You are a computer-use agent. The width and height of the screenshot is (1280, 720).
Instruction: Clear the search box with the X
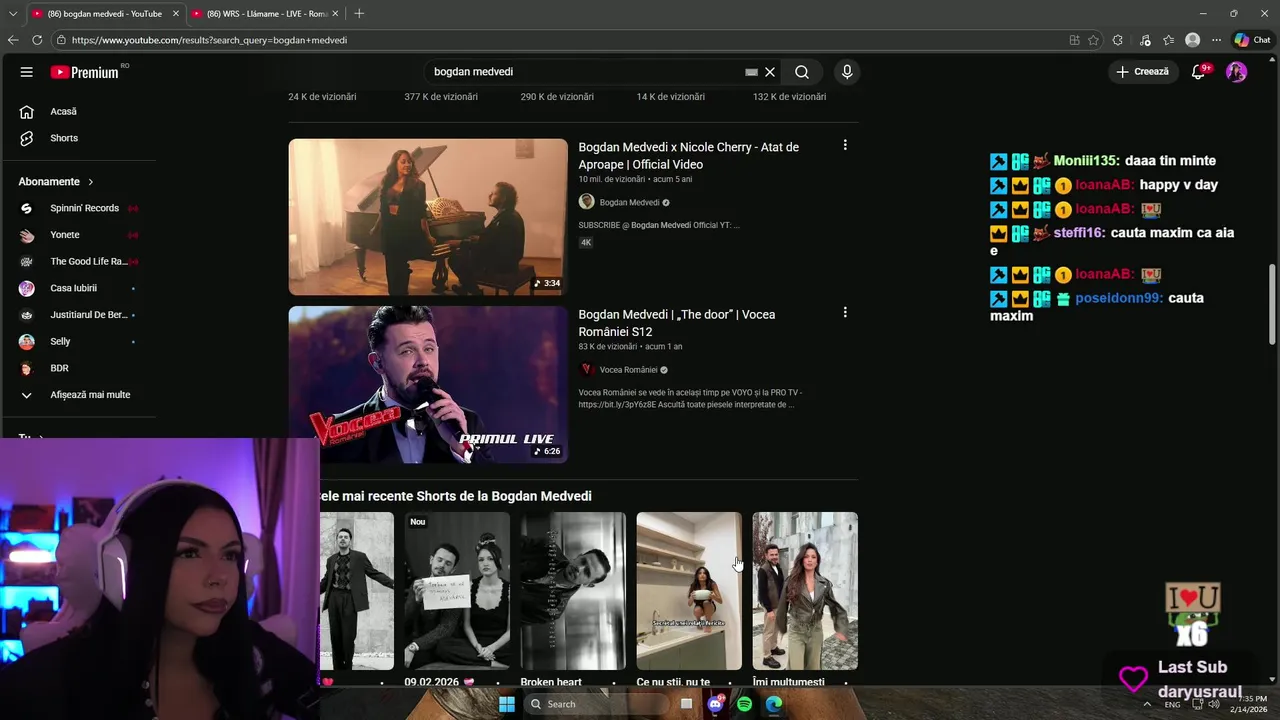click(x=770, y=72)
